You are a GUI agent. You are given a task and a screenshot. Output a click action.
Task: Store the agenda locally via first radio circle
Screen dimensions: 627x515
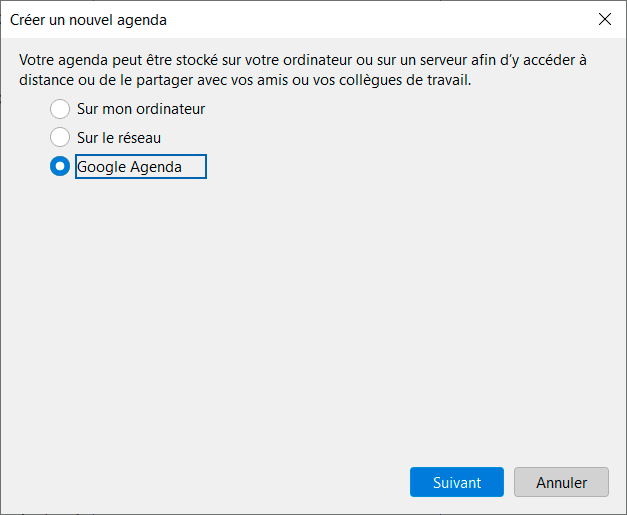click(60, 109)
